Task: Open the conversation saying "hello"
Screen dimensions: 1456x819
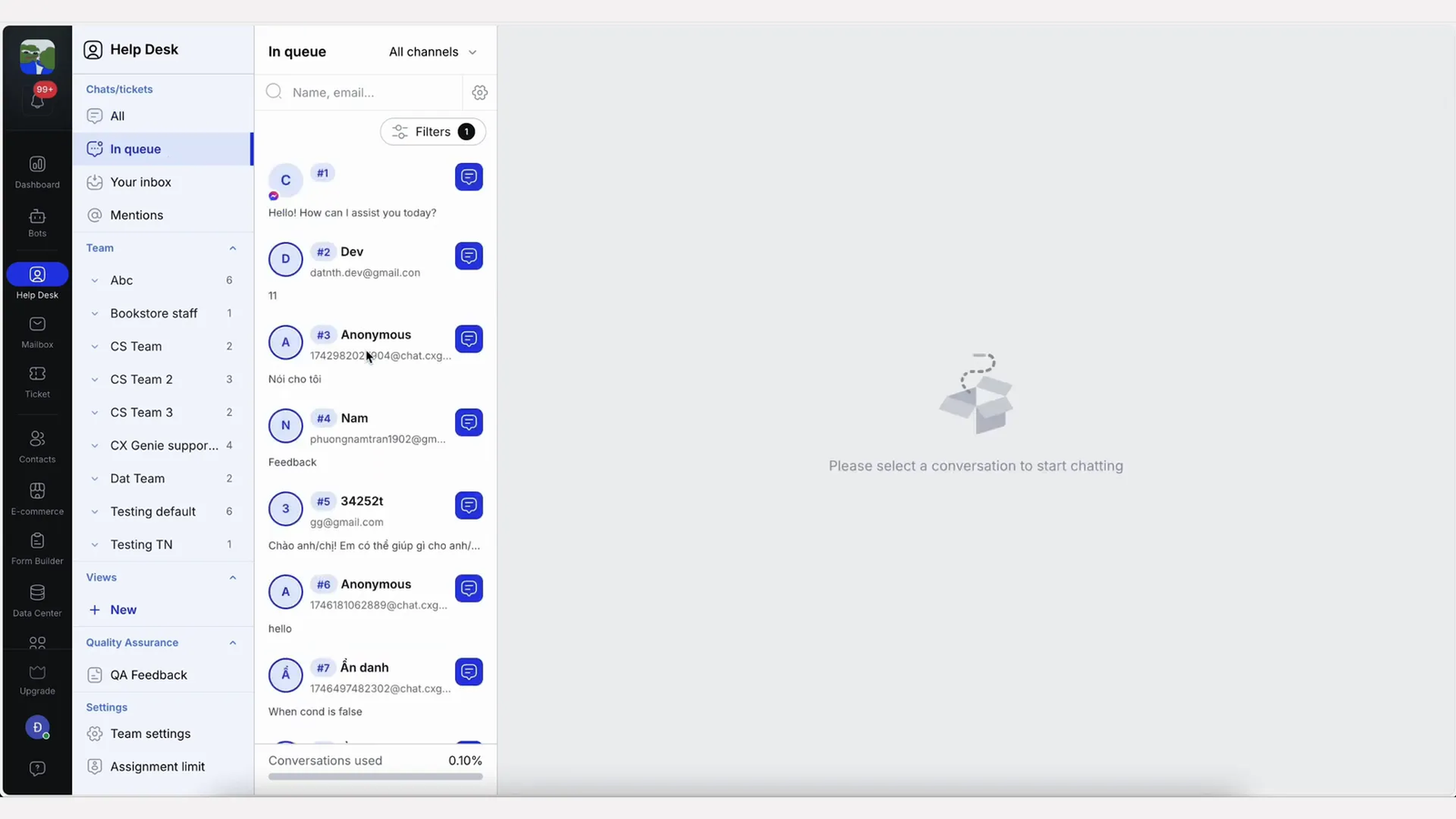Action: tap(375, 607)
